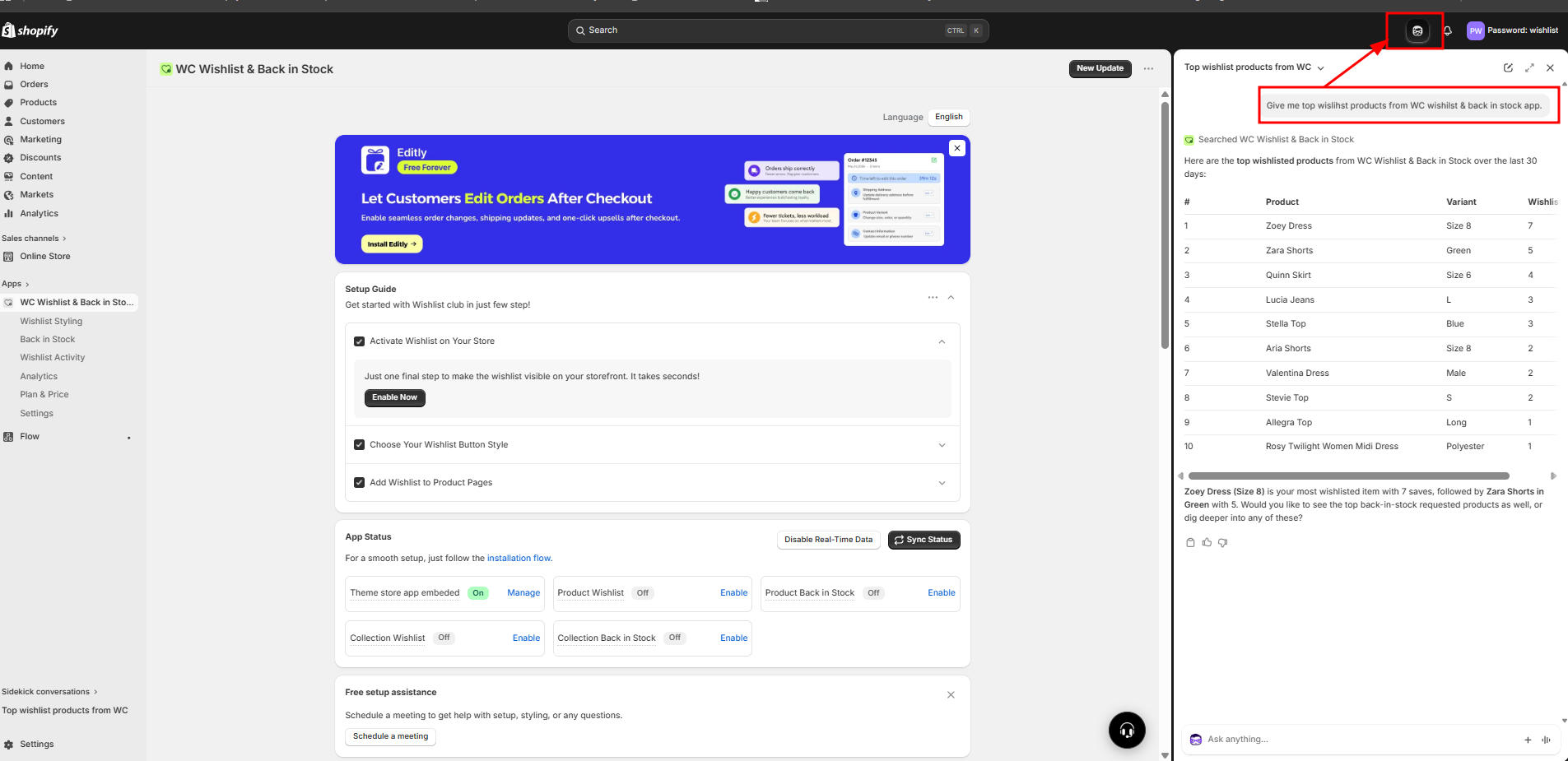
Task: Open the PW account avatar menu
Action: (x=1475, y=30)
